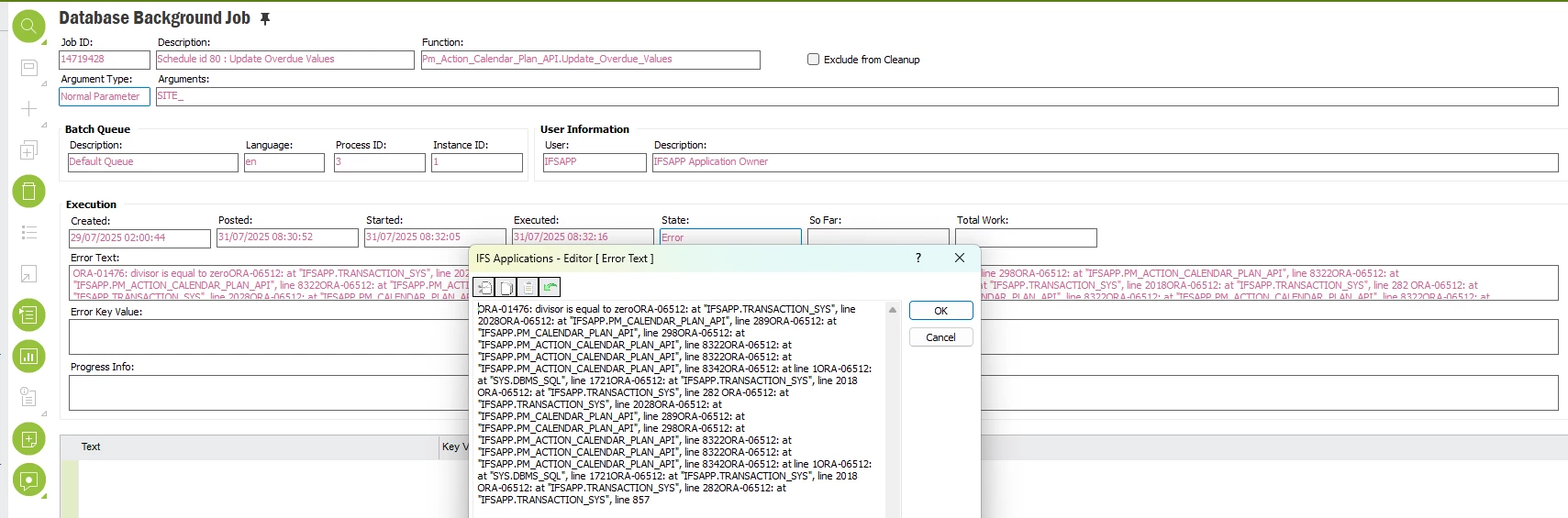Click the Cut icon in editor toolbar
Viewport: 1568px width, 518px height.
point(484,288)
